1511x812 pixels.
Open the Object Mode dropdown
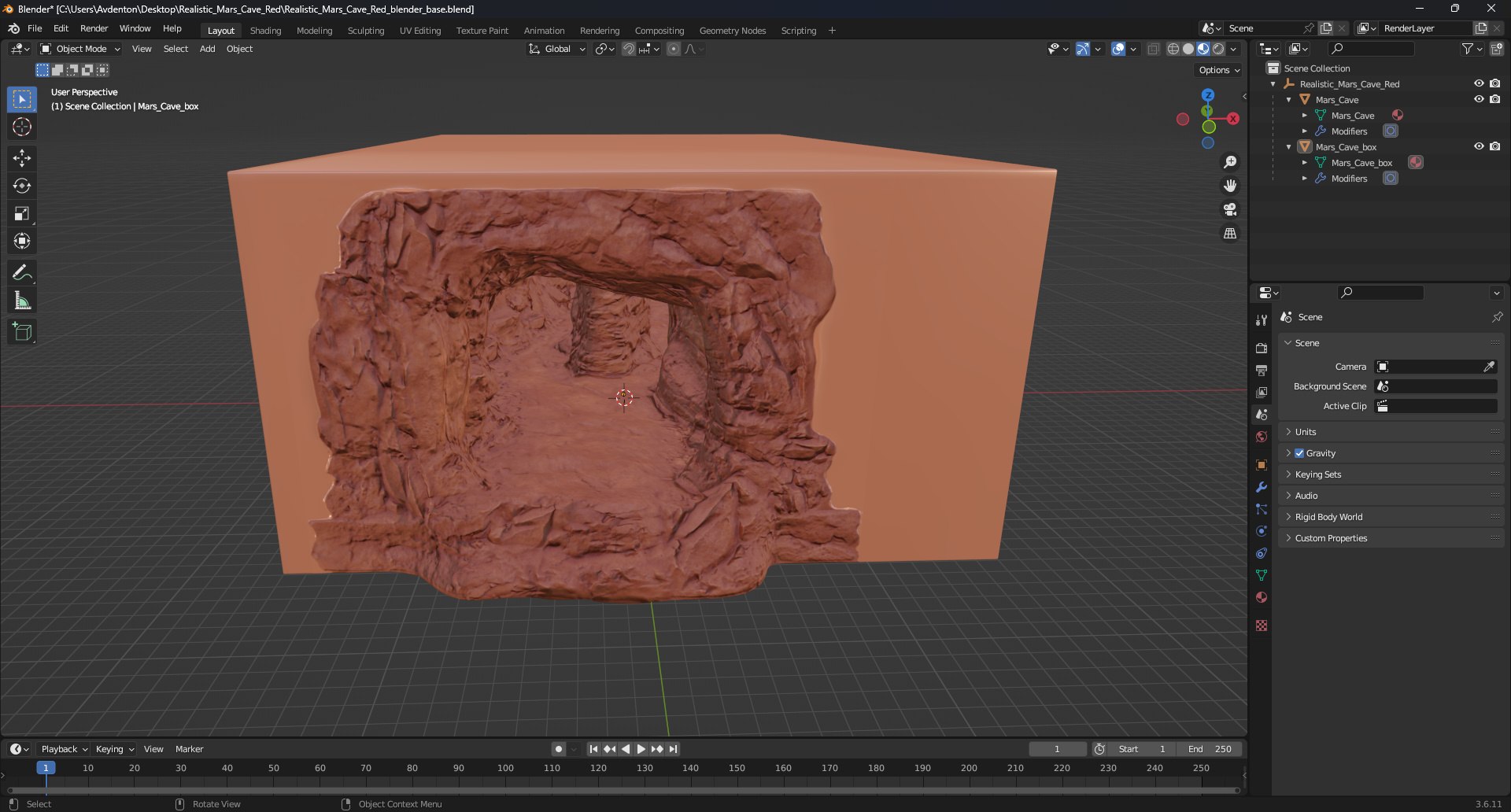click(x=80, y=49)
